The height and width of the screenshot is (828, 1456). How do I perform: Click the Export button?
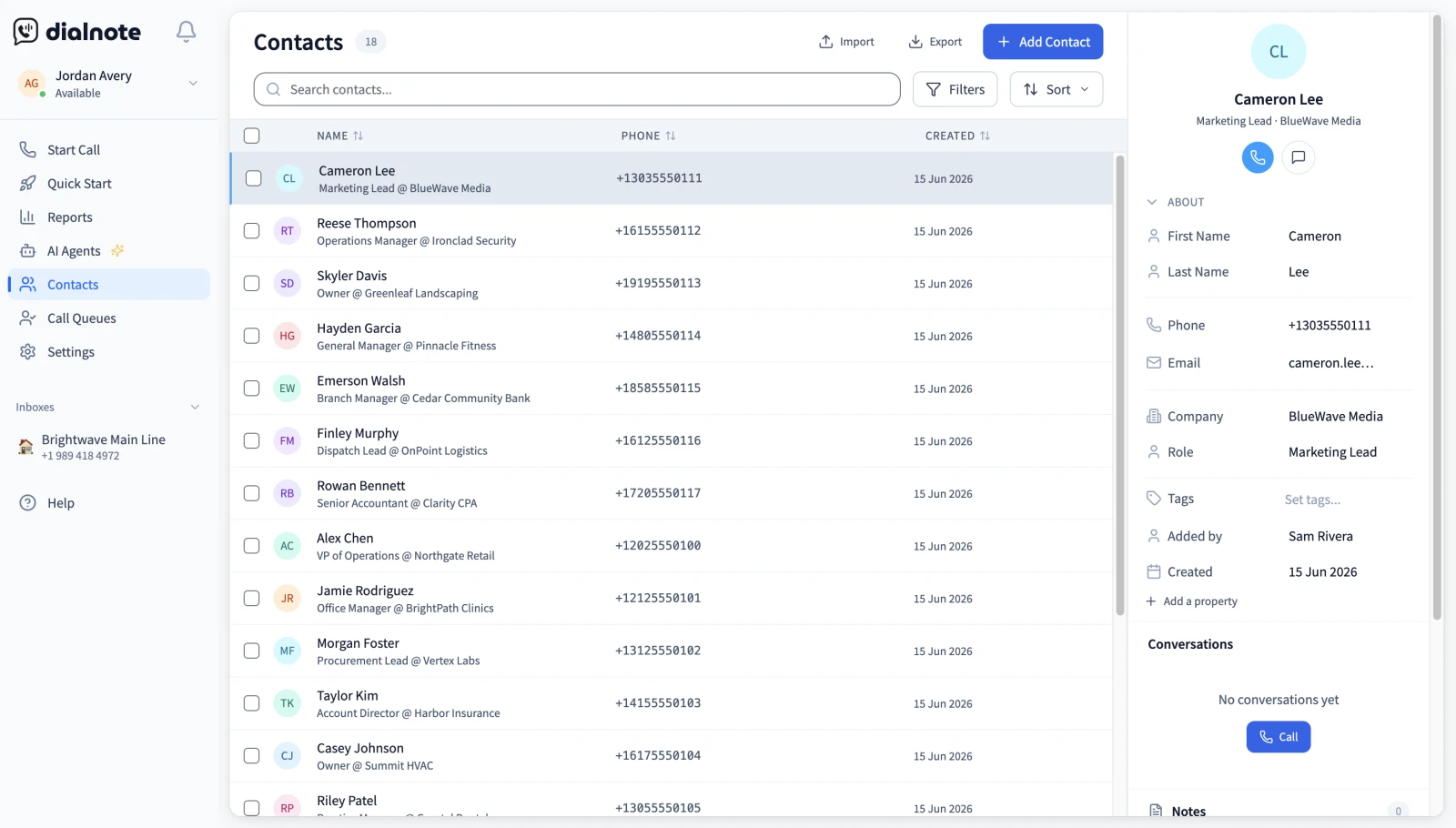pyautogui.click(x=935, y=41)
